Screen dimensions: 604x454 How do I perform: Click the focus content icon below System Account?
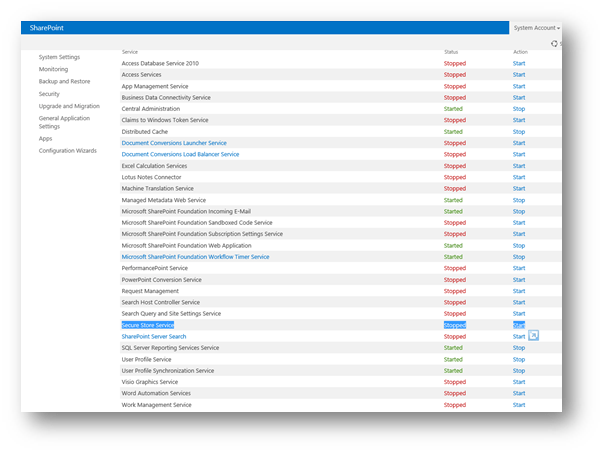555,43
